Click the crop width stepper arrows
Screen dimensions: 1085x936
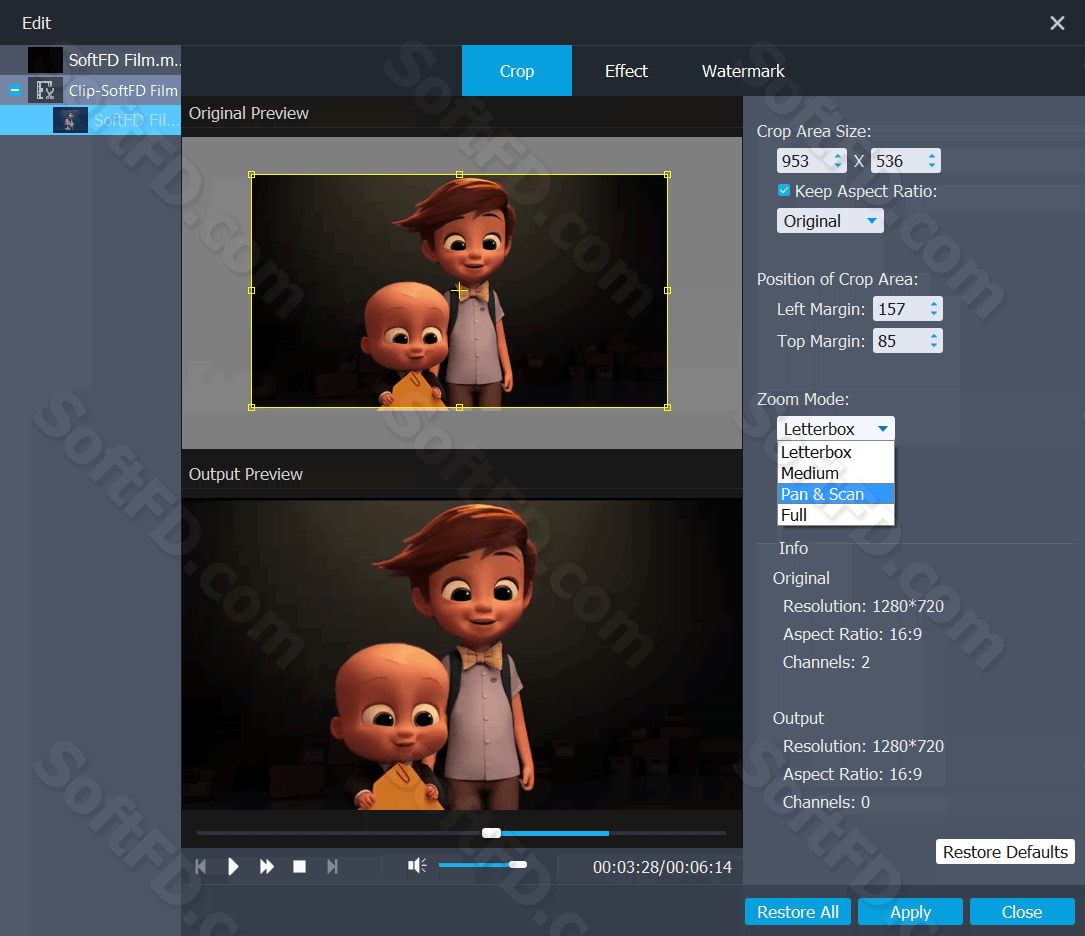pos(838,161)
